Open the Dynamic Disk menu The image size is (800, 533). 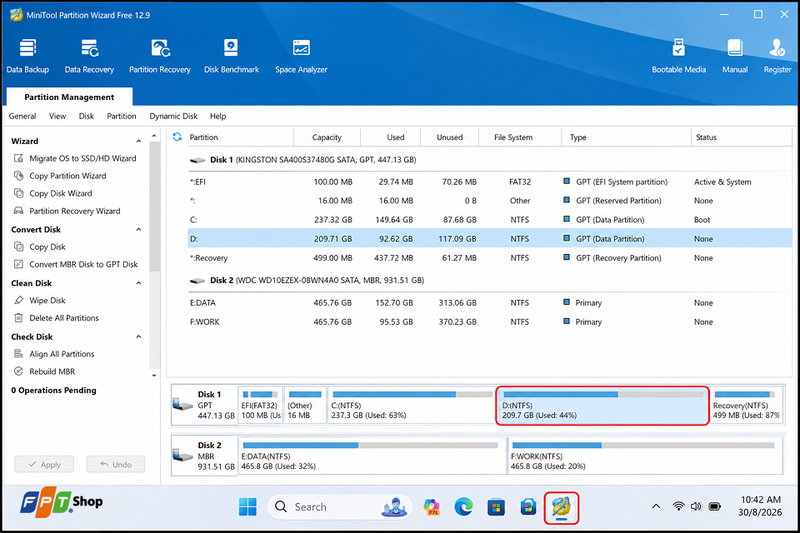click(173, 116)
